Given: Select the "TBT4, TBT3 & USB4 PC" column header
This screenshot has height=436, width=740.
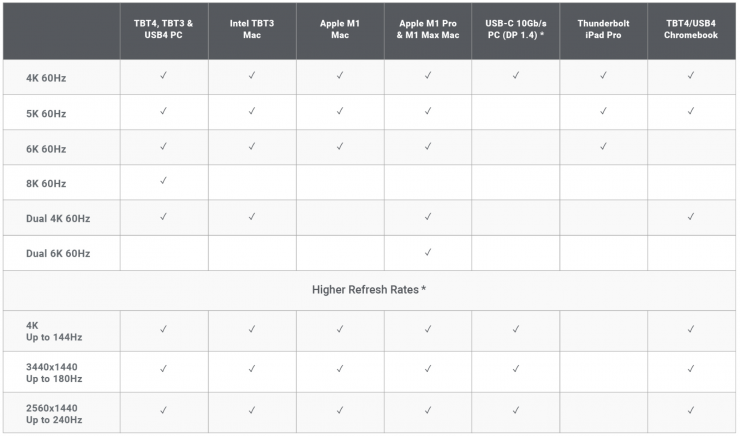Looking at the screenshot, I should (x=164, y=29).
